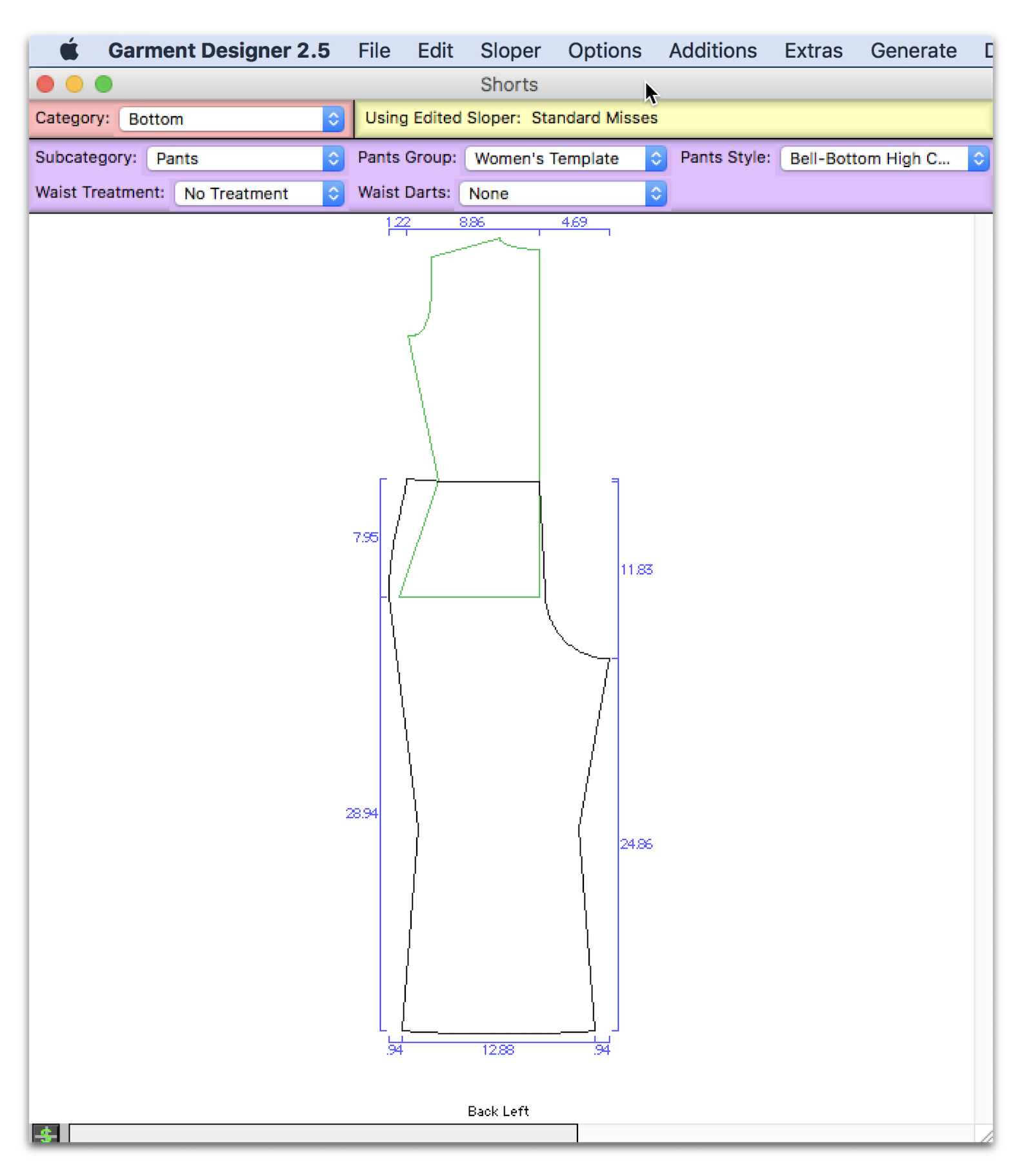Click the 8.86 top width dimension

(x=472, y=222)
